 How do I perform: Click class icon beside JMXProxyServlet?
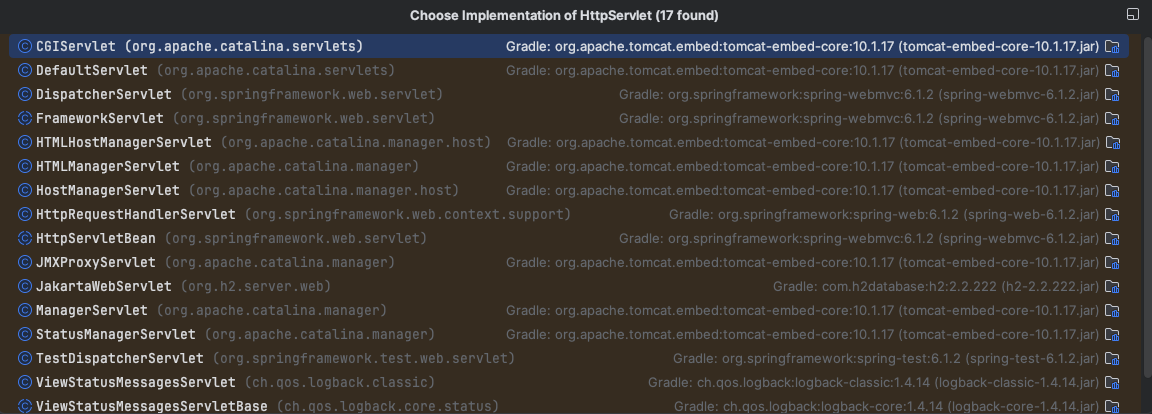pos(24,262)
